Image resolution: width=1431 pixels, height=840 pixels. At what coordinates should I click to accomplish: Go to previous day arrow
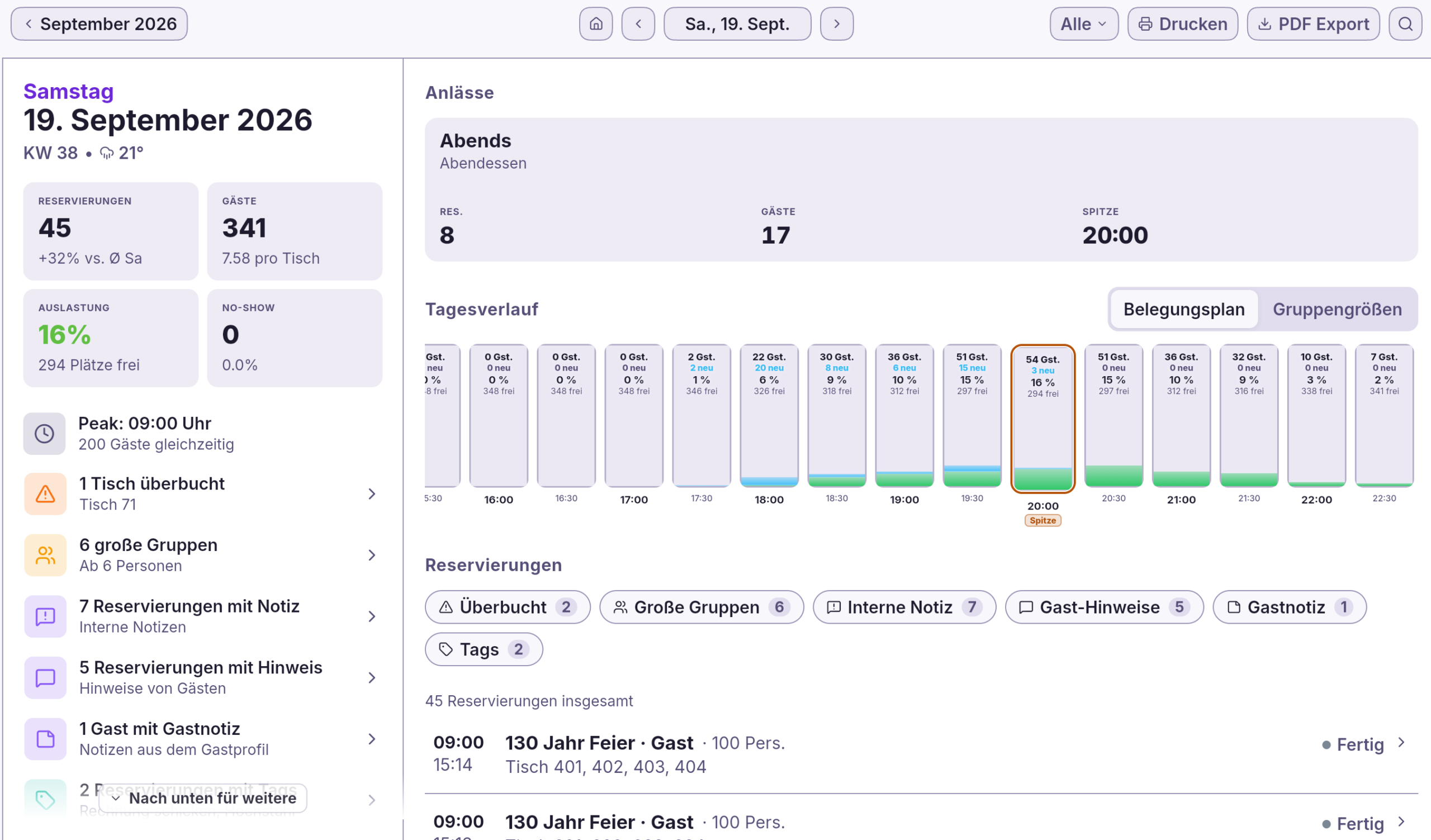638,24
